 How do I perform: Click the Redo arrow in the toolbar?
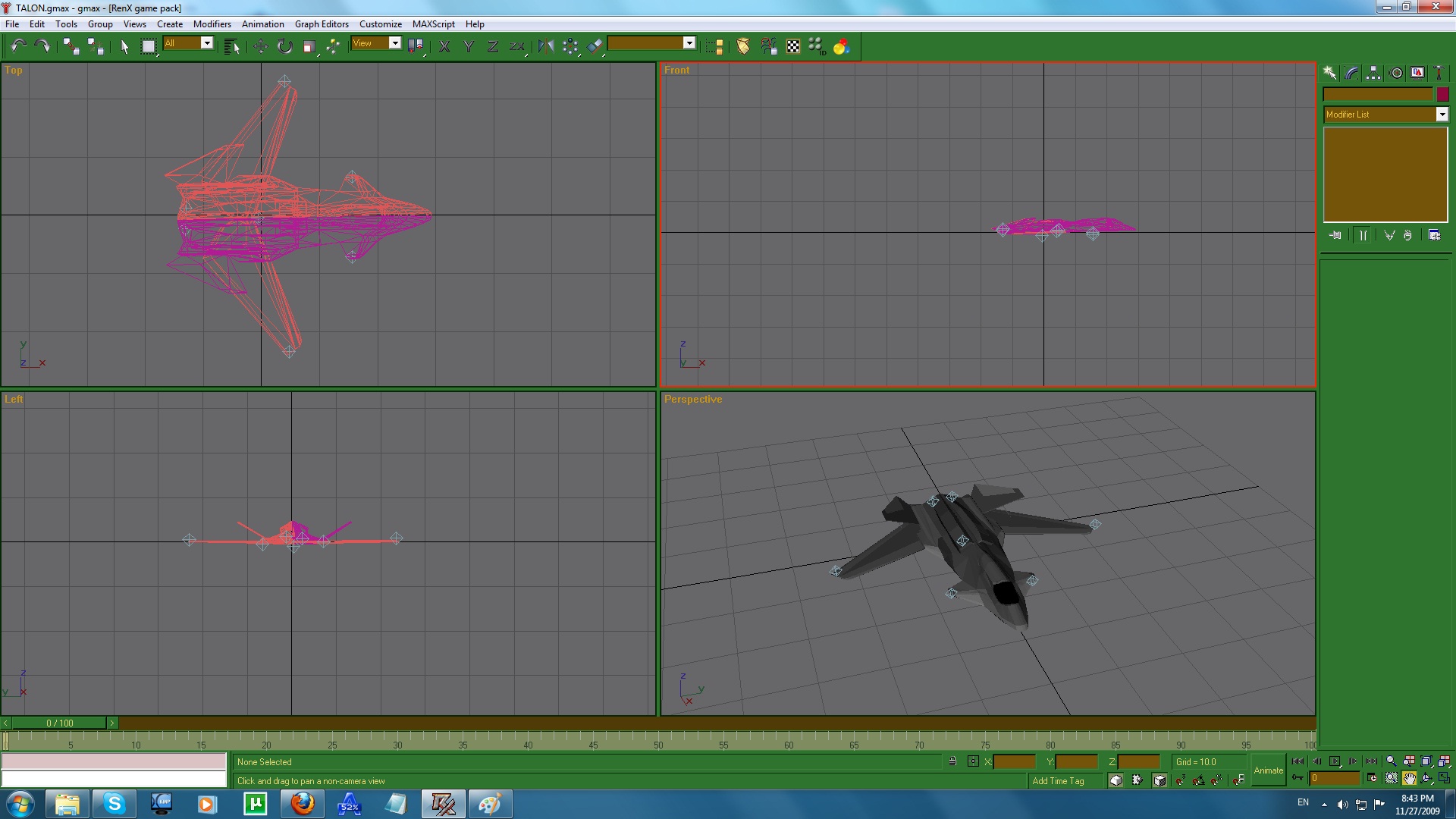click(42, 46)
